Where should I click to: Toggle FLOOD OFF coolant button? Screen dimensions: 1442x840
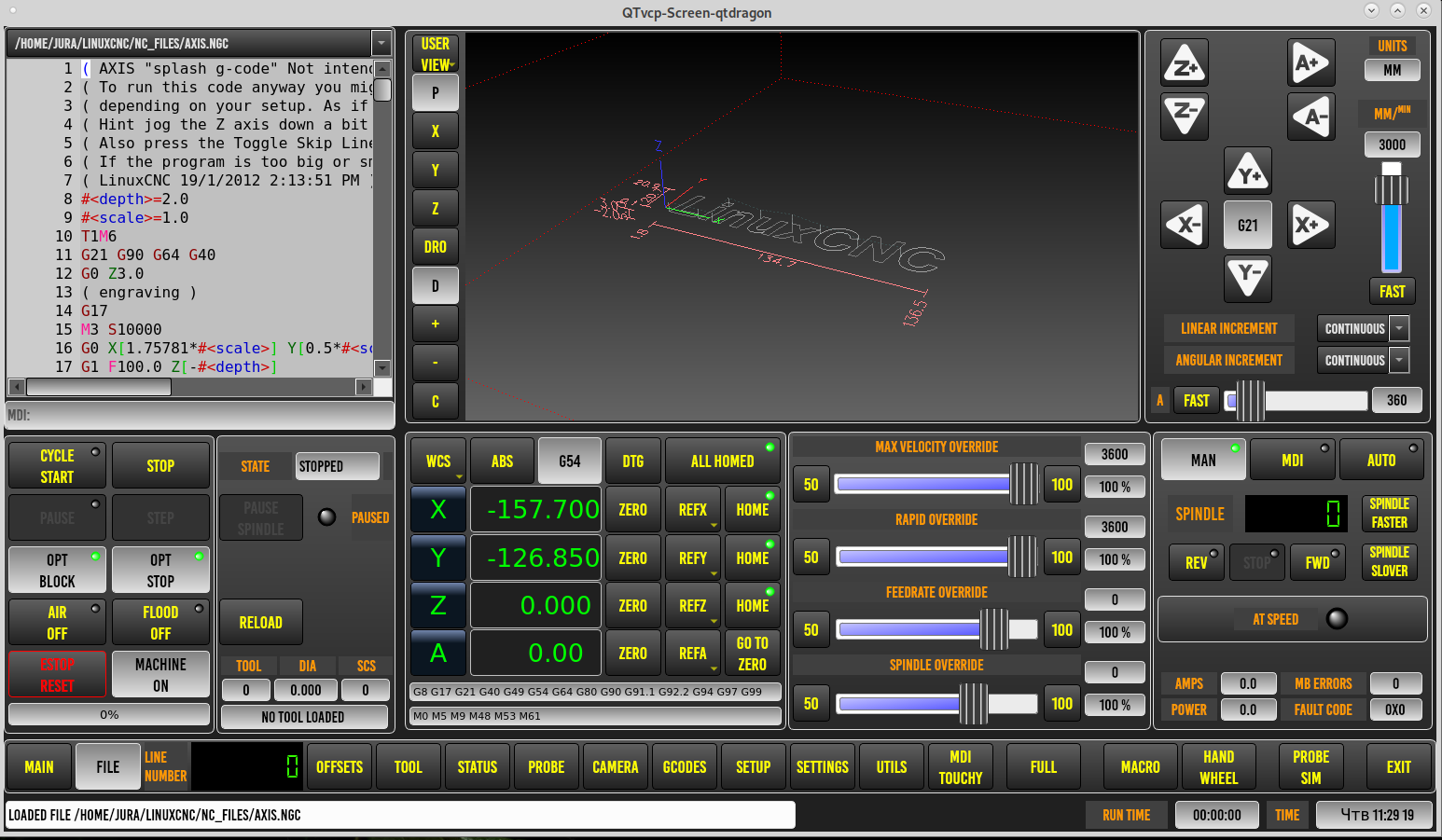coord(160,623)
